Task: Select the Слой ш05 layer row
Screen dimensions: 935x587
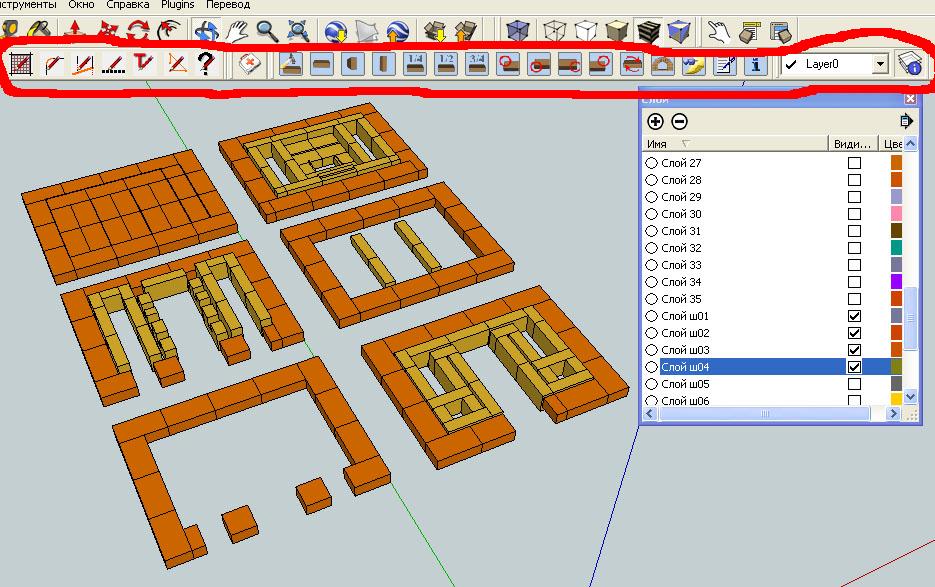Action: click(686, 384)
